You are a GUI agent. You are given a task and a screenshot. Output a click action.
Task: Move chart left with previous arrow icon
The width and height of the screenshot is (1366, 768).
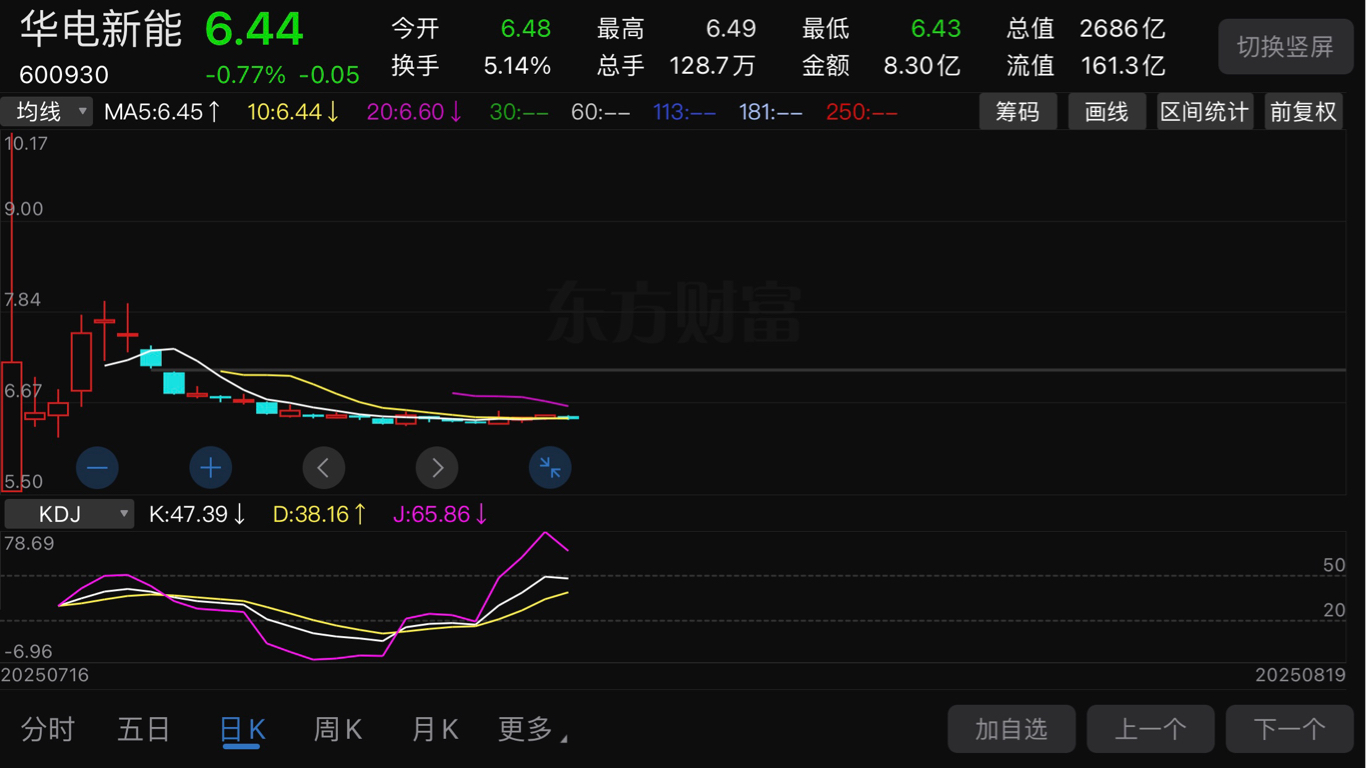click(324, 467)
